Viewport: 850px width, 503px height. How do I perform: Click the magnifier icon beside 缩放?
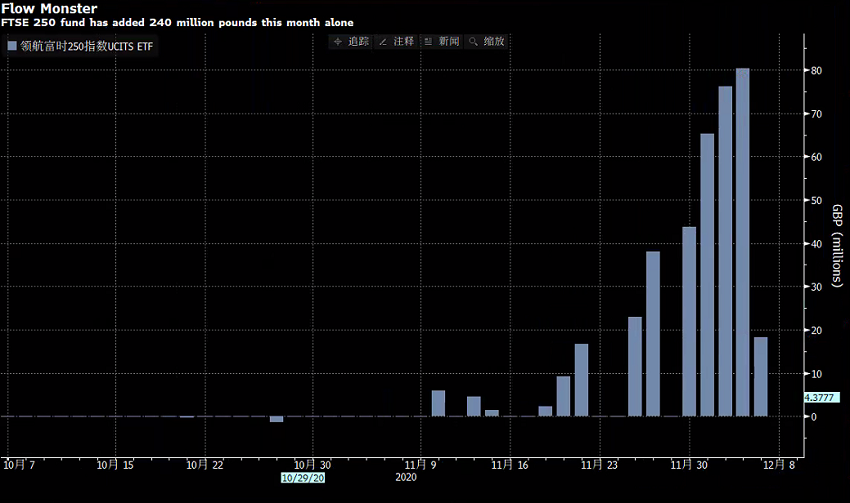[x=473, y=42]
